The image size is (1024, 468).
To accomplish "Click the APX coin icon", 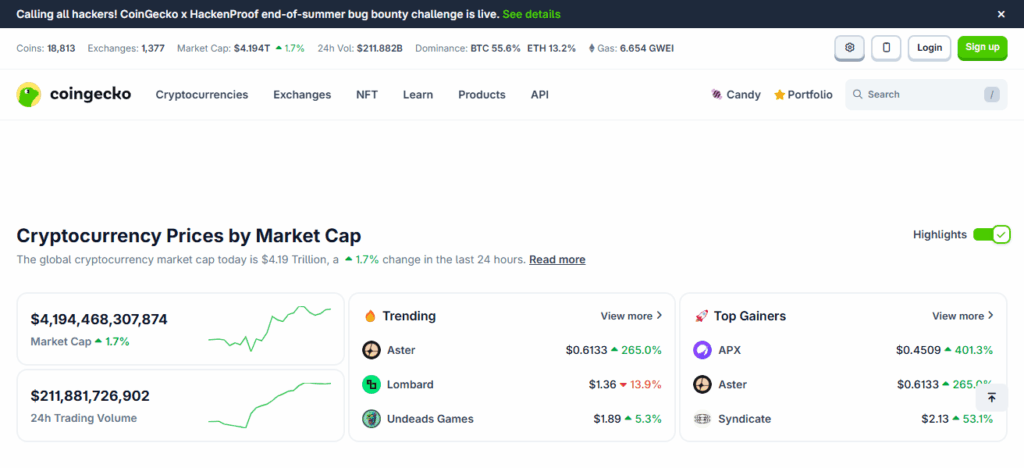I will 702,351.
